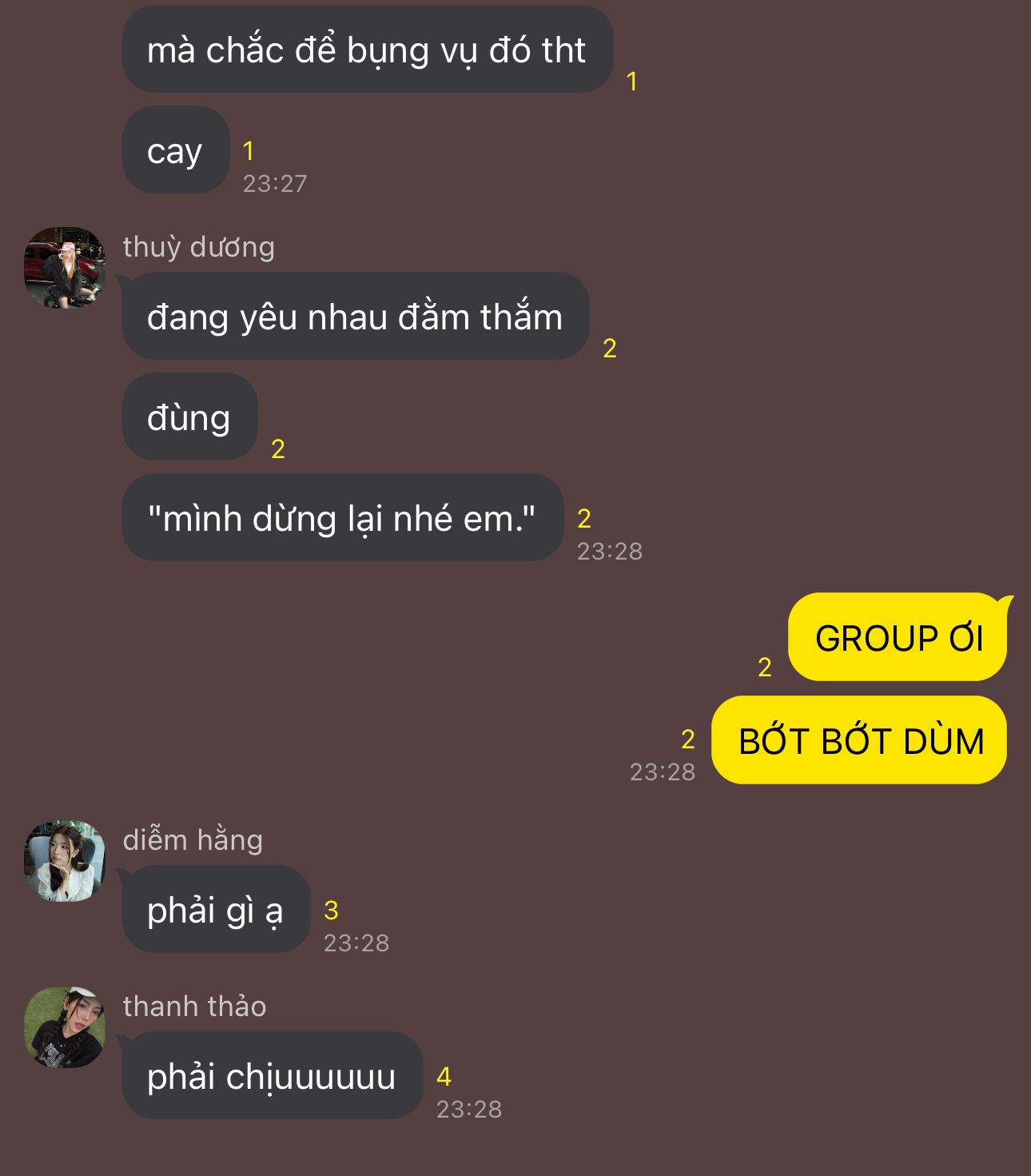Viewport: 1031px width, 1176px height.
Task: Tap diễm hằng's profile picture
Action: coord(65,861)
